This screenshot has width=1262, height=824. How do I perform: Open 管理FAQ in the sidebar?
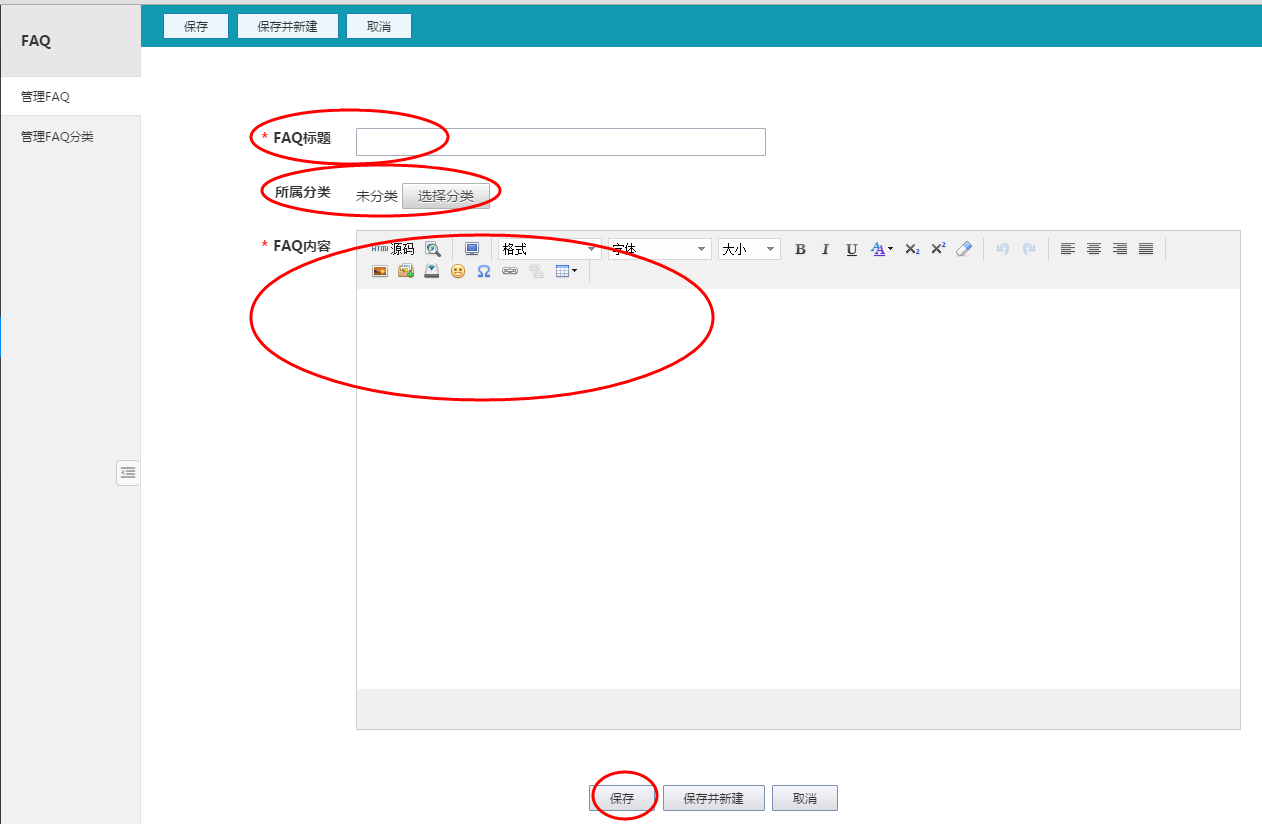(x=46, y=97)
